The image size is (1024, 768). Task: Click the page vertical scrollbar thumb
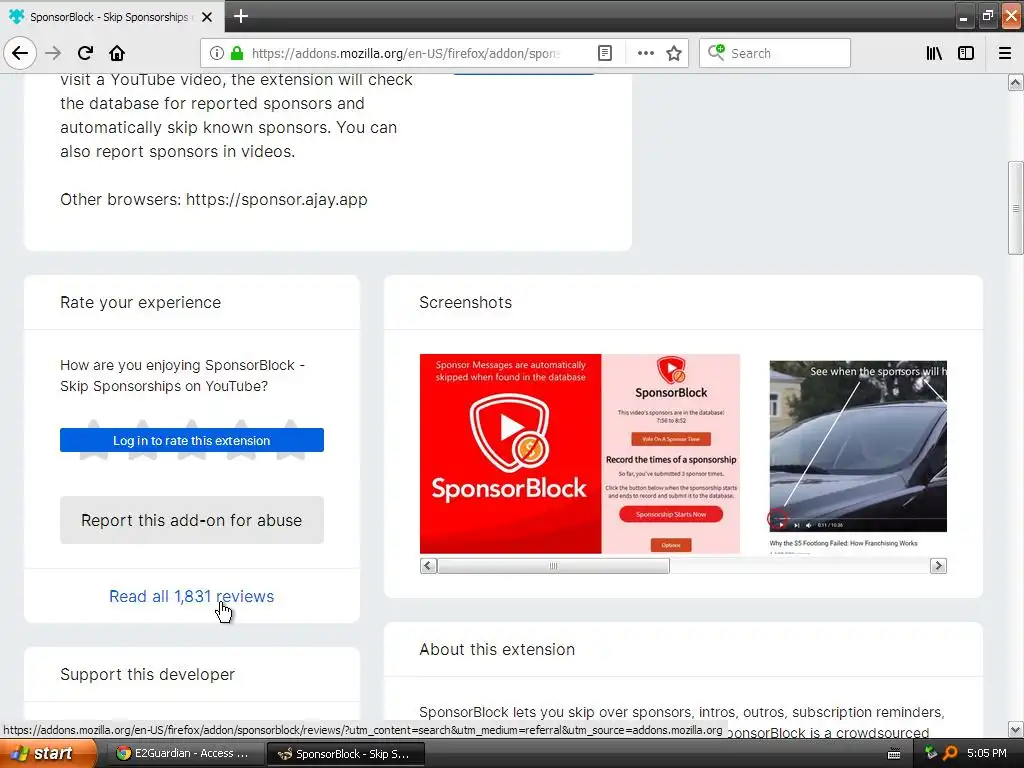1015,208
